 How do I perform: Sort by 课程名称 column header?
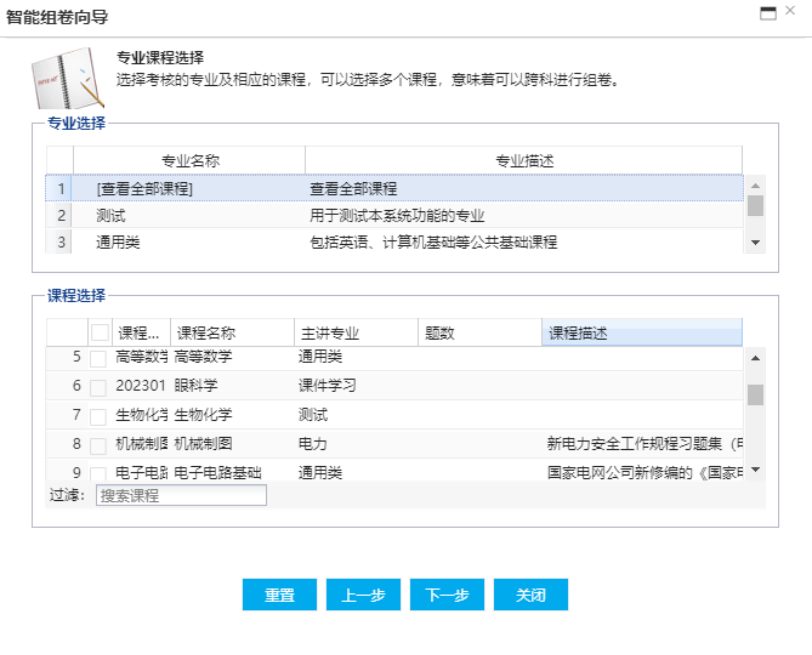[x=232, y=333]
